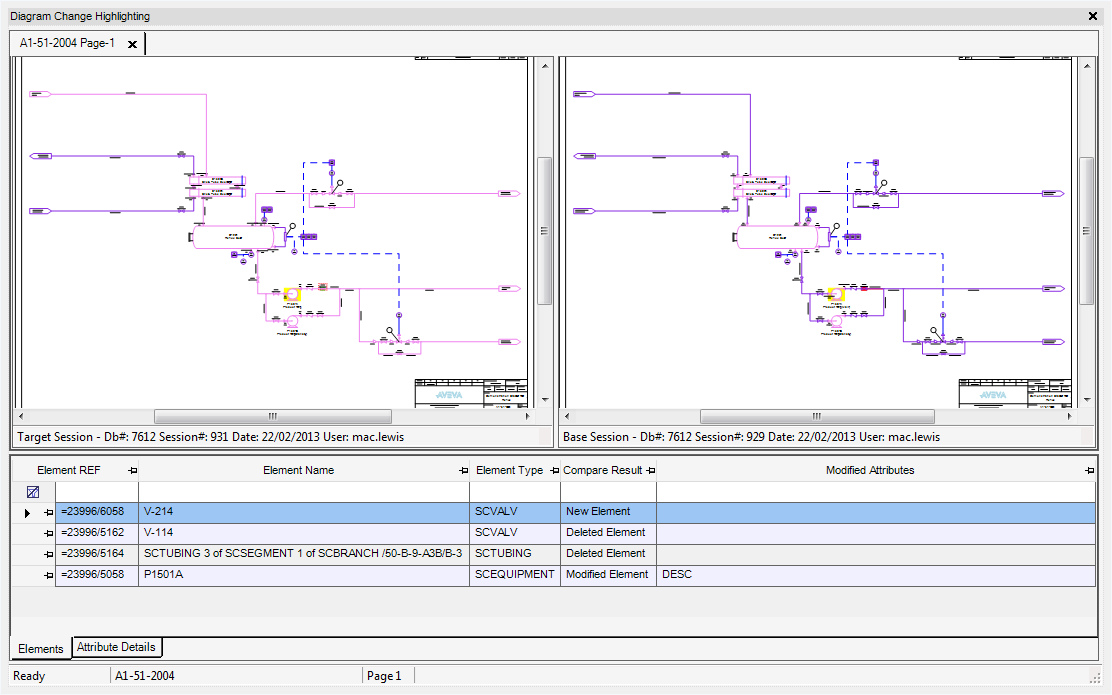Close the A1-51-2004 Page-1 tab
Screen dimensions: 1112x695
[132, 44]
